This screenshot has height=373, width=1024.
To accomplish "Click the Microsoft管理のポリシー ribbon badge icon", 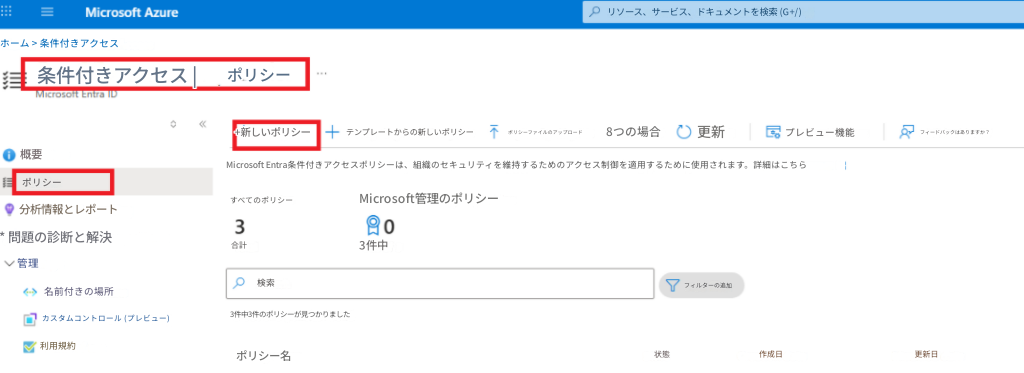I will (372, 226).
